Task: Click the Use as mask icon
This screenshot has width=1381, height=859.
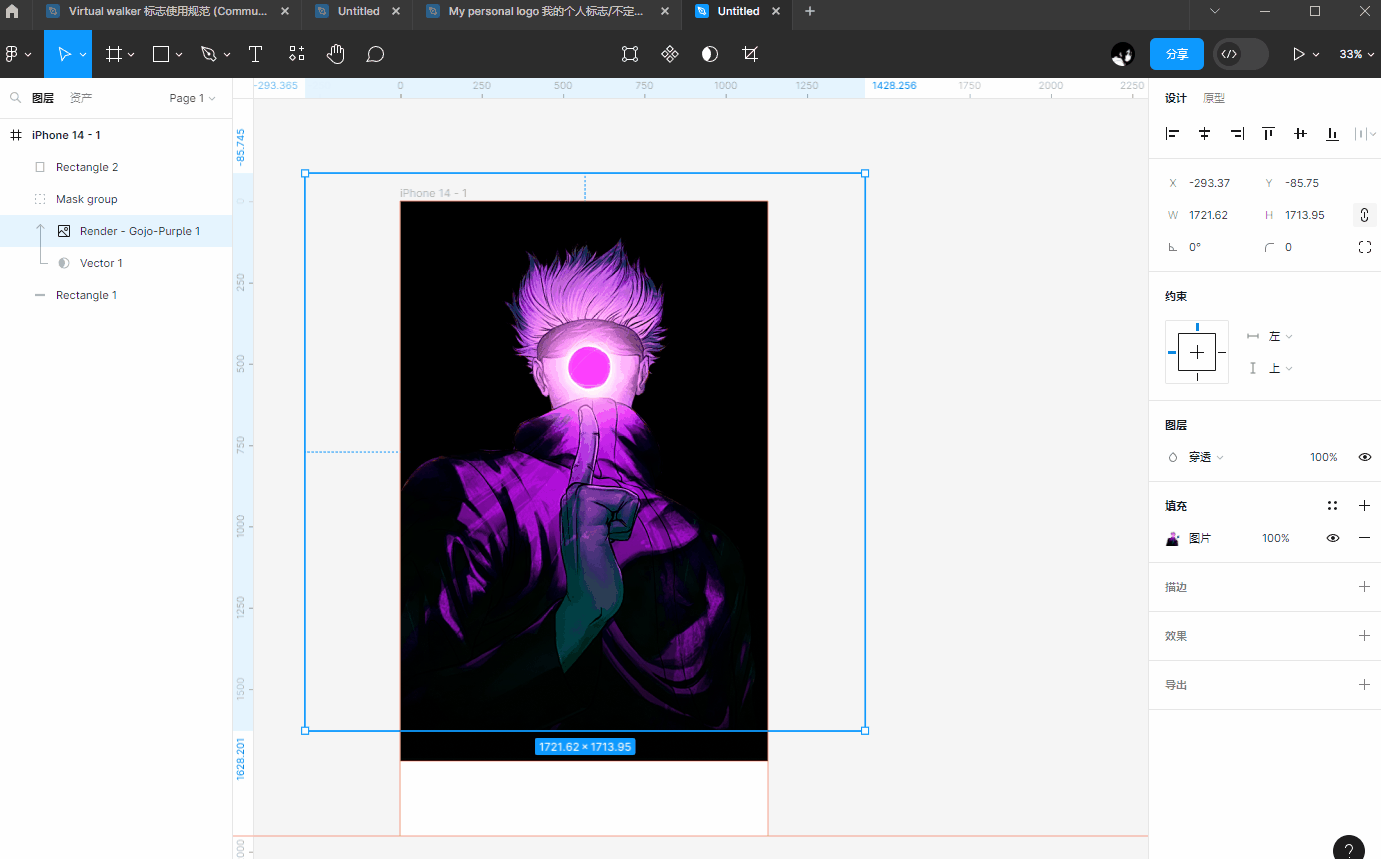Action: tap(710, 54)
